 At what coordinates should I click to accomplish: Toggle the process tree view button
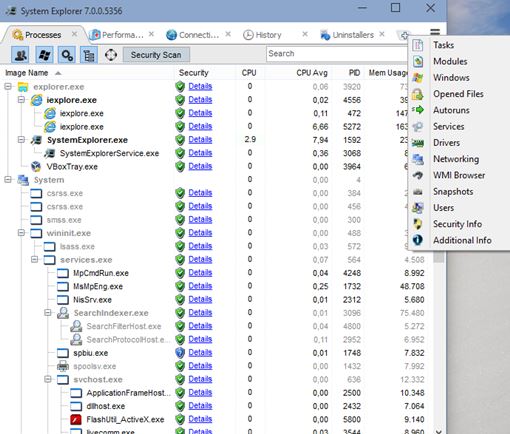point(89,55)
